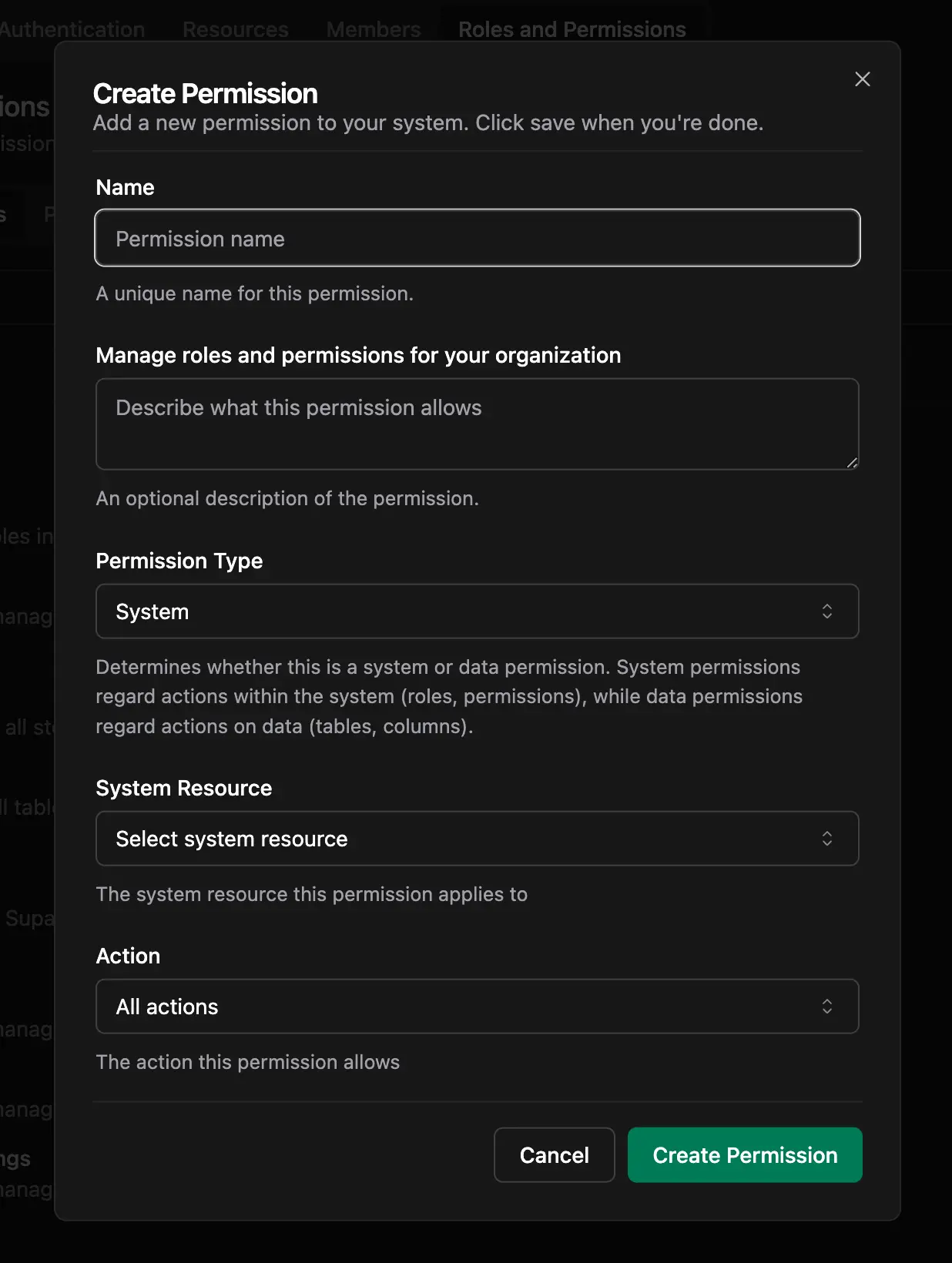The width and height of the screenshot is (952, 1263).
Task: Close the Create Permission dialog with the X icon
Action: [x=862, y=79]
